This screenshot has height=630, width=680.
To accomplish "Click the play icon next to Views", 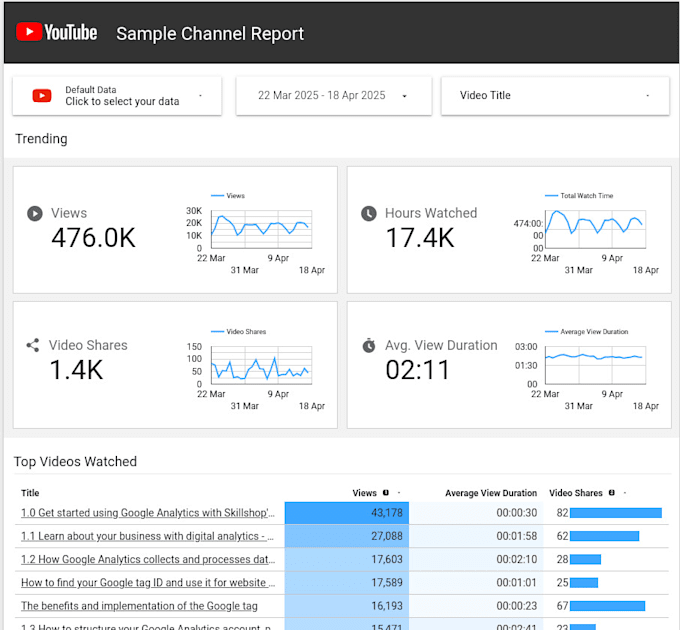I will click(x=35, y=213).
